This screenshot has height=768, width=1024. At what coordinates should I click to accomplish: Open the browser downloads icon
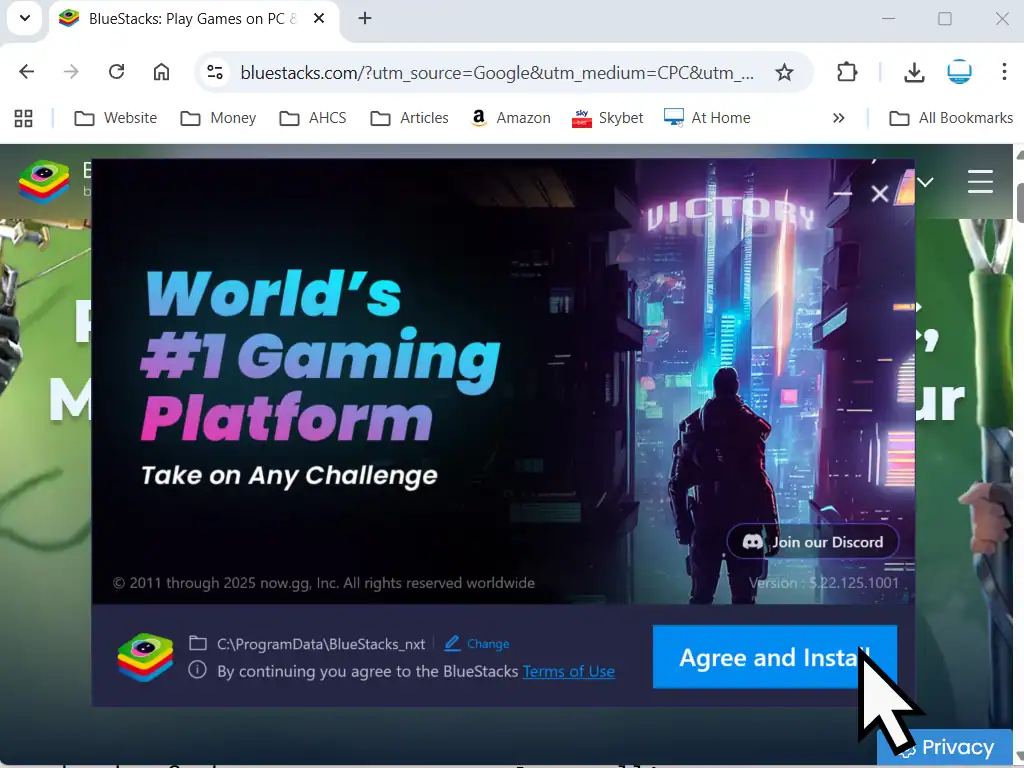point(914,72)
